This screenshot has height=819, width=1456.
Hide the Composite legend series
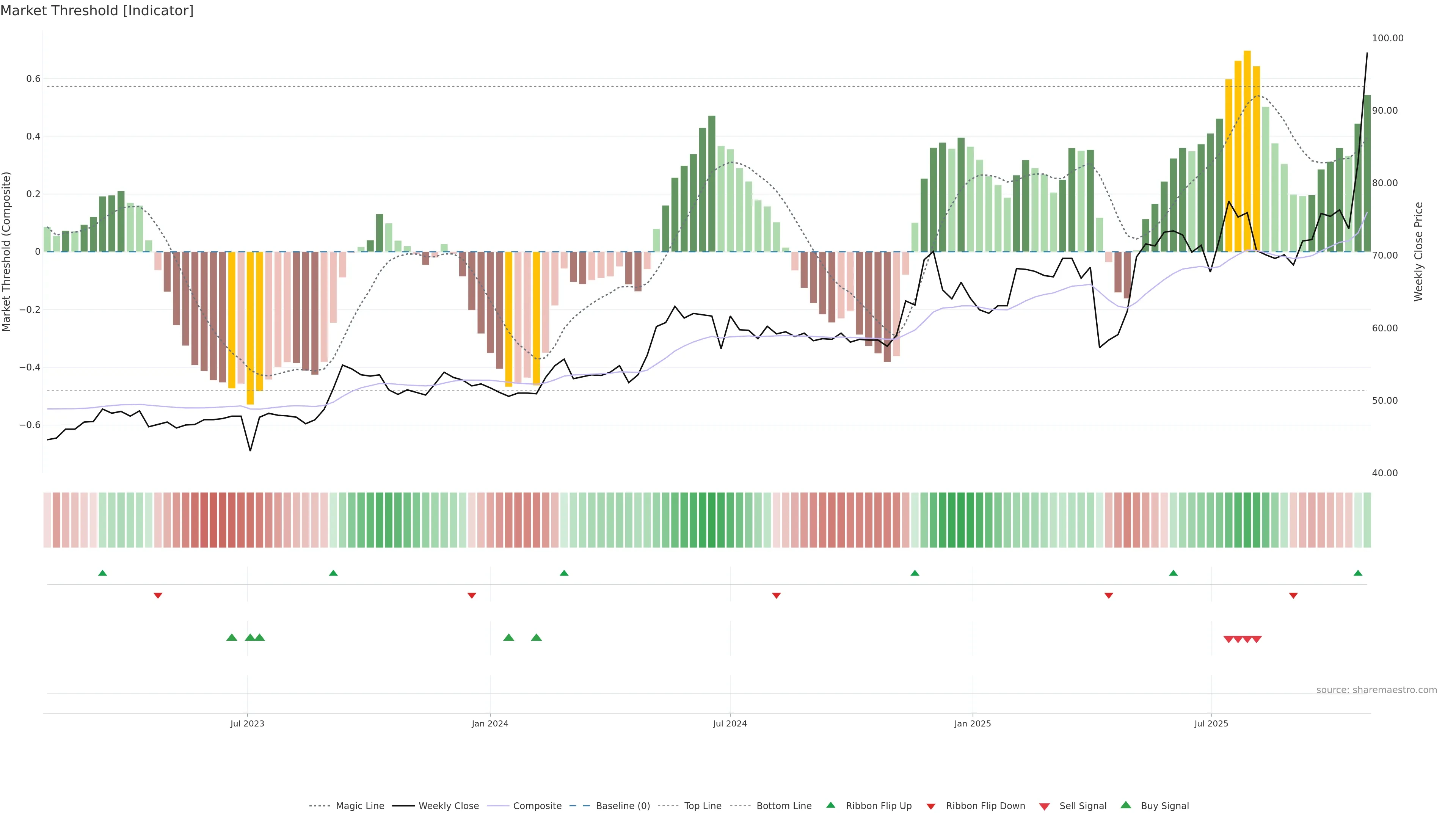coord(537,806)
